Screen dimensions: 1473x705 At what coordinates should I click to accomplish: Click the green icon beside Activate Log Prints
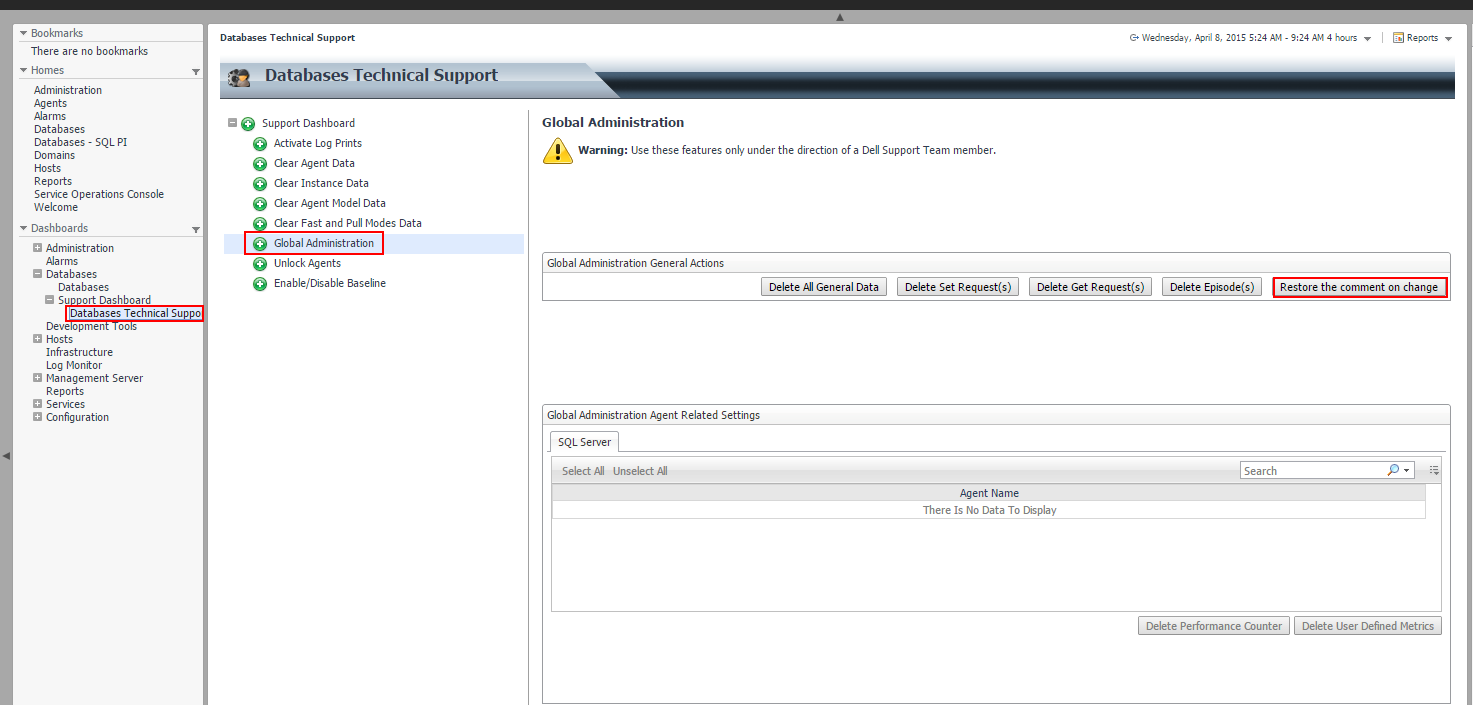tap(260, 144)
